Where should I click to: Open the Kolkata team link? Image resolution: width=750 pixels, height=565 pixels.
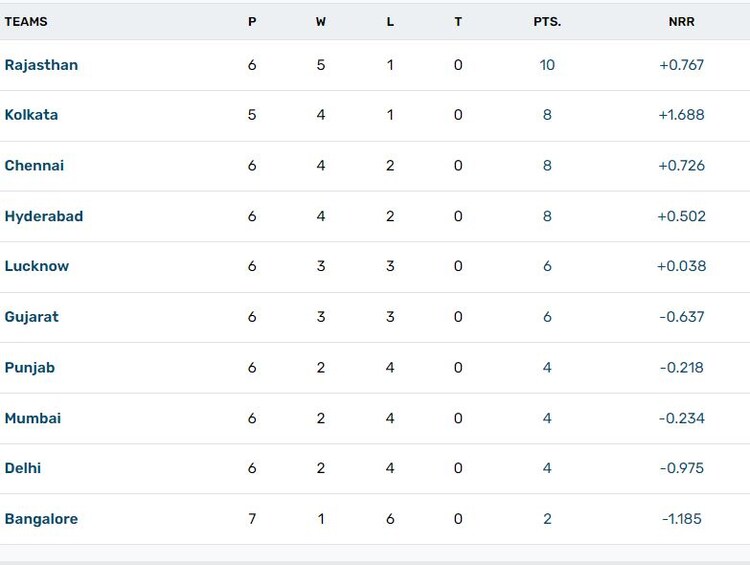(x=31, y=115)
